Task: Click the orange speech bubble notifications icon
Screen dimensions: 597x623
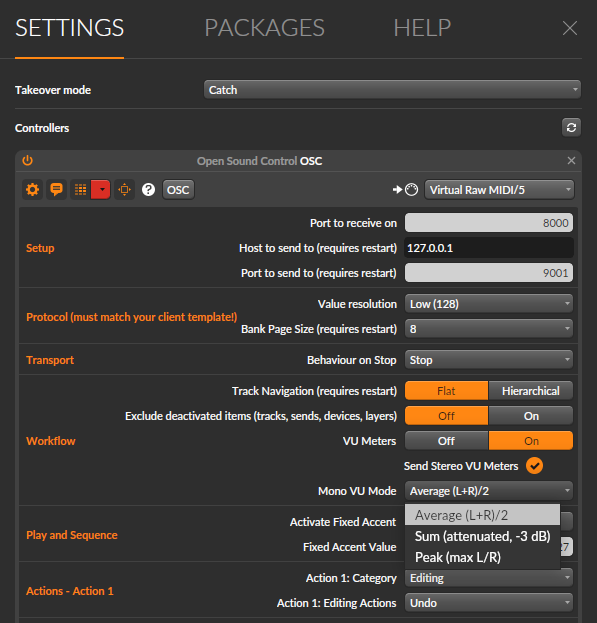Action: pyautogui.click(x=56, y=190)
